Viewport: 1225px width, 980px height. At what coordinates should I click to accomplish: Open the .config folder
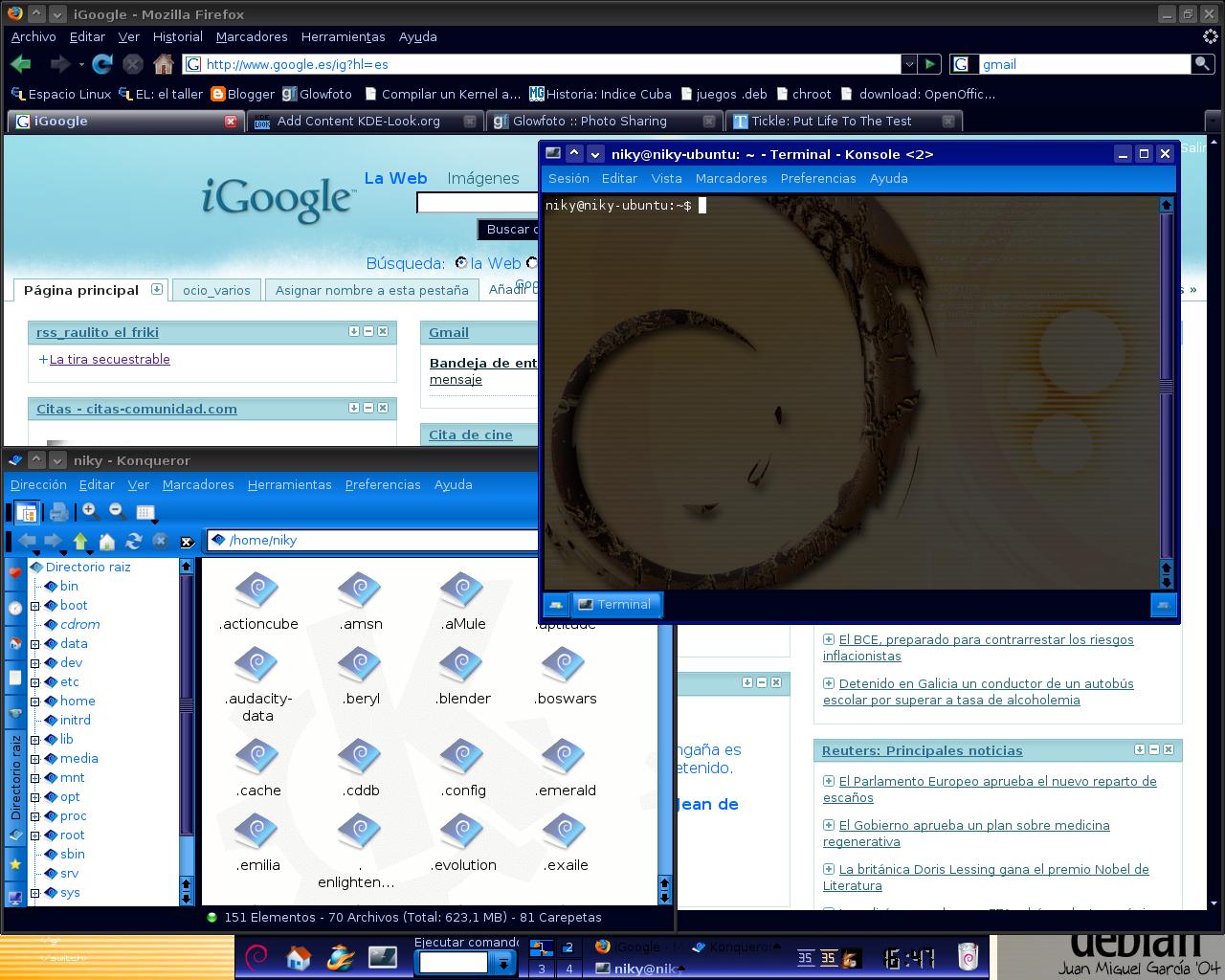tap(463, 768)
